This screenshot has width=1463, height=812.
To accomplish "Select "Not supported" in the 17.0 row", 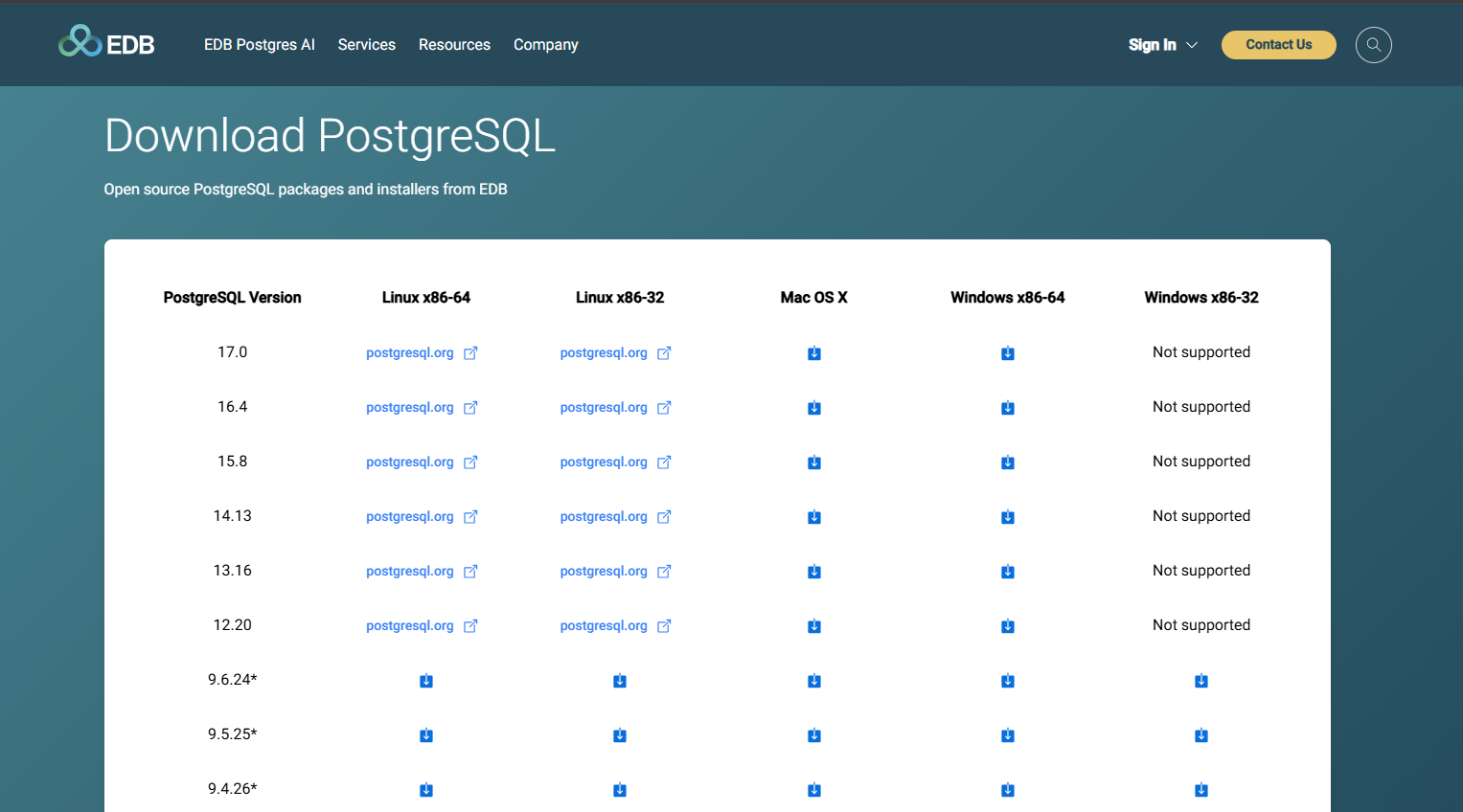I will pyautogui.click(x=1201, y=352).
